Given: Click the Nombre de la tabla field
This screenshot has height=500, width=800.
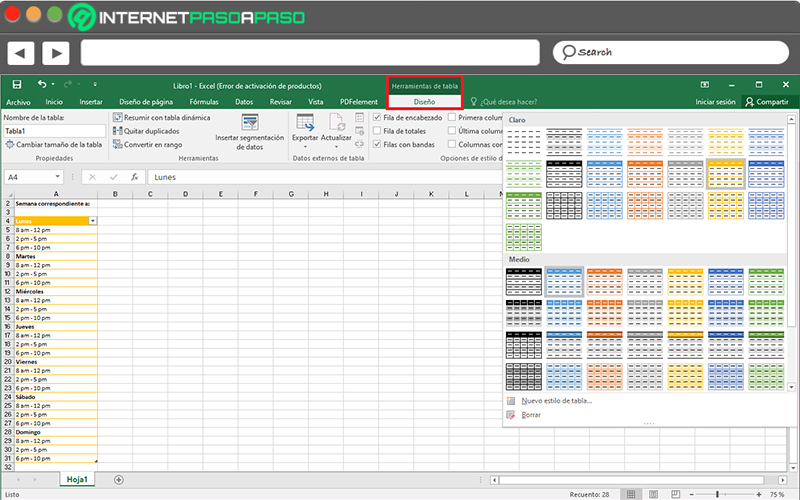Looking at the screenshot, I should [x=55, y=131].
